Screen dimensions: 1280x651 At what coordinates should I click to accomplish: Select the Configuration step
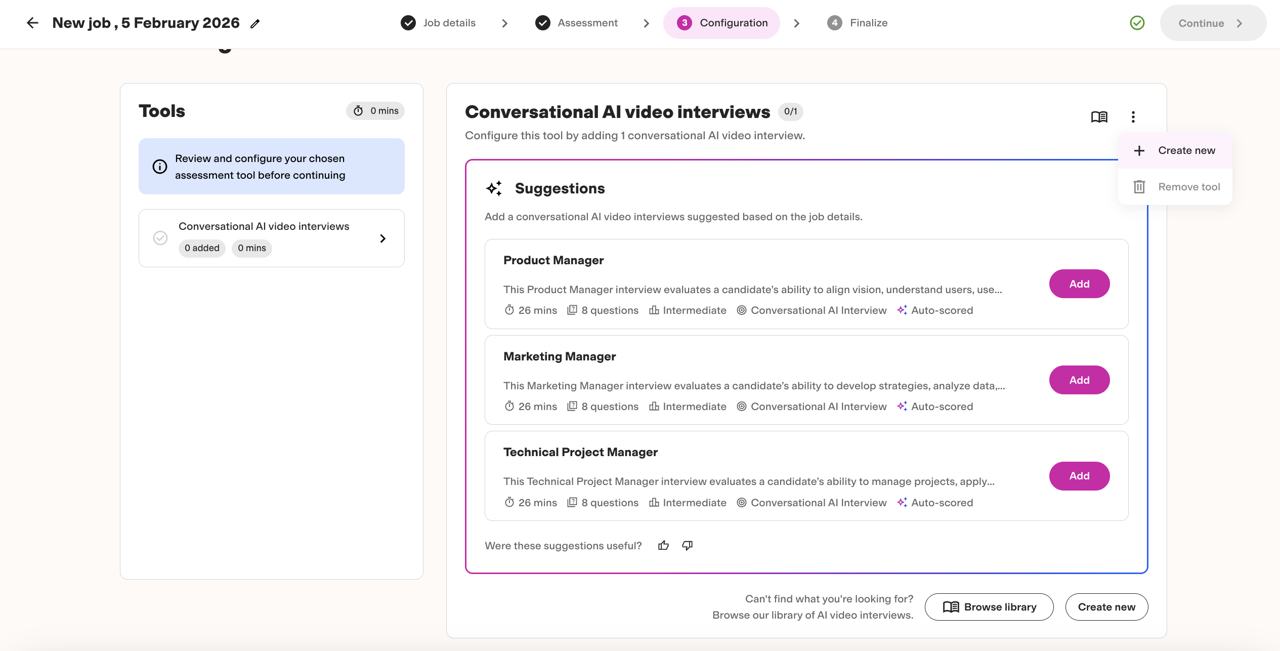point(722,23)
